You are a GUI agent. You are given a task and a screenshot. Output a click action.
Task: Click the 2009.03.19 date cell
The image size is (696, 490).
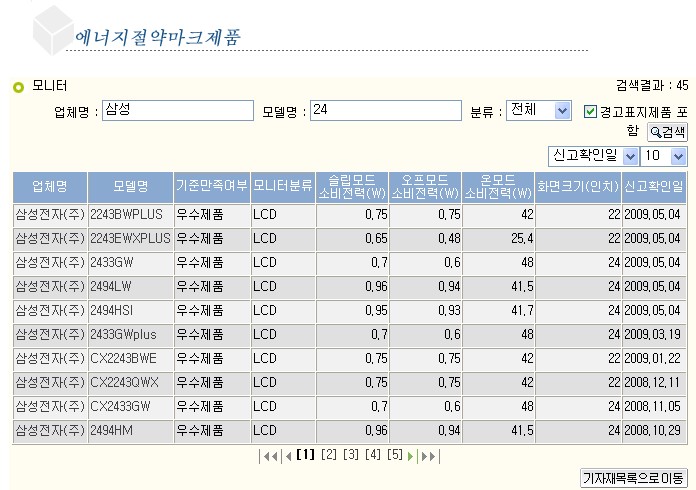click(652, 335)
